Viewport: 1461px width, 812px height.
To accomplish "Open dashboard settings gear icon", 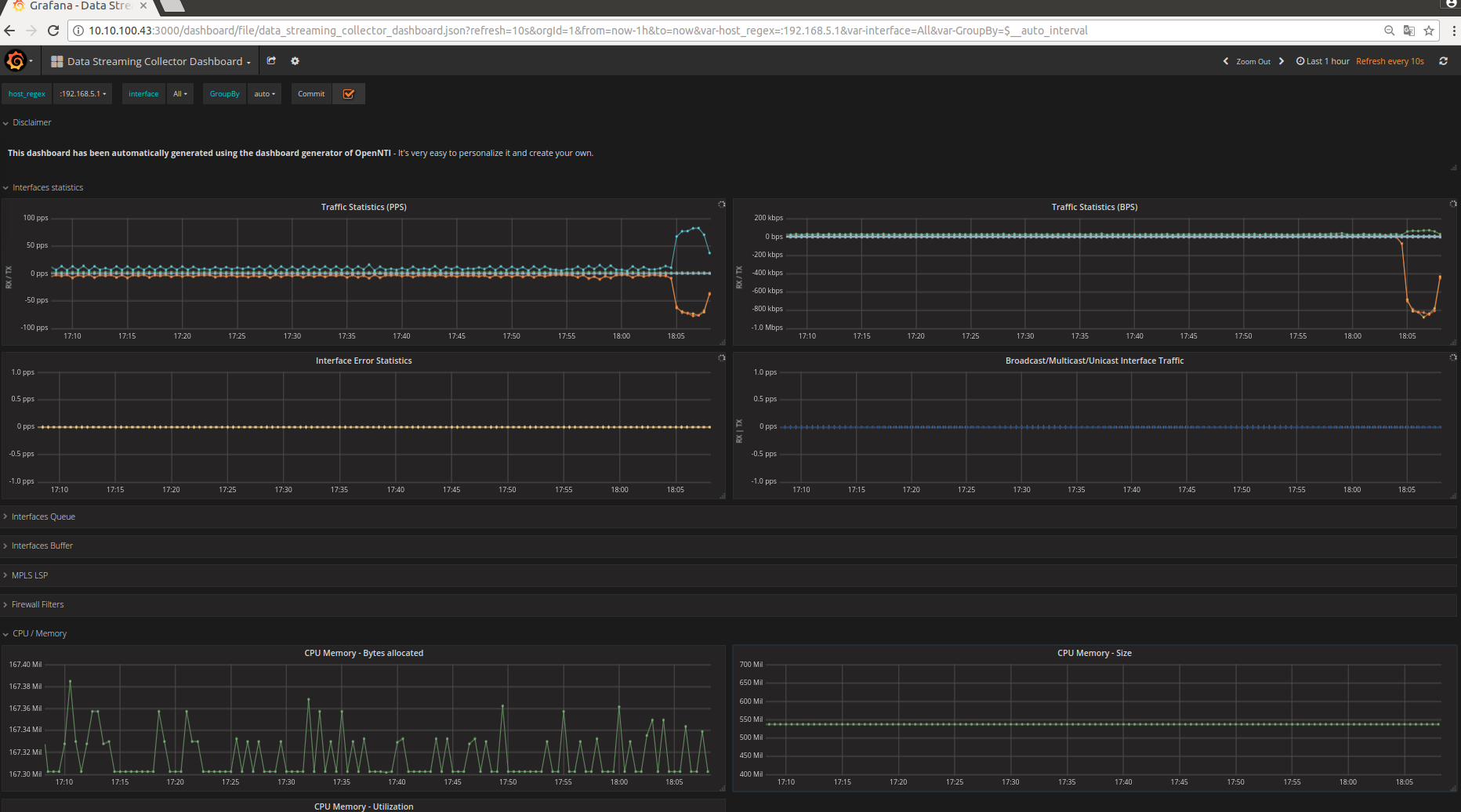I will pyautogui.click(x=295, y=60).
